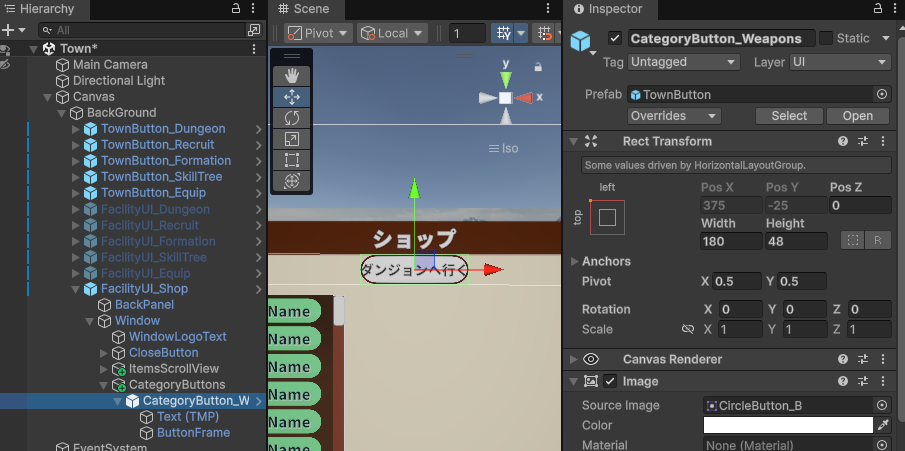Viewport: 905px width, 451px height.
Task: Select the Hand view tool
Action: (292, 76)
